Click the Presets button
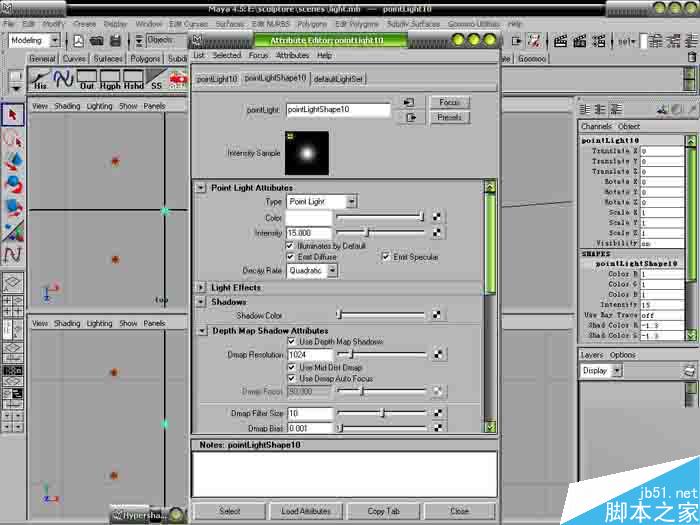 pyautogui.click(x=450, y=117)
